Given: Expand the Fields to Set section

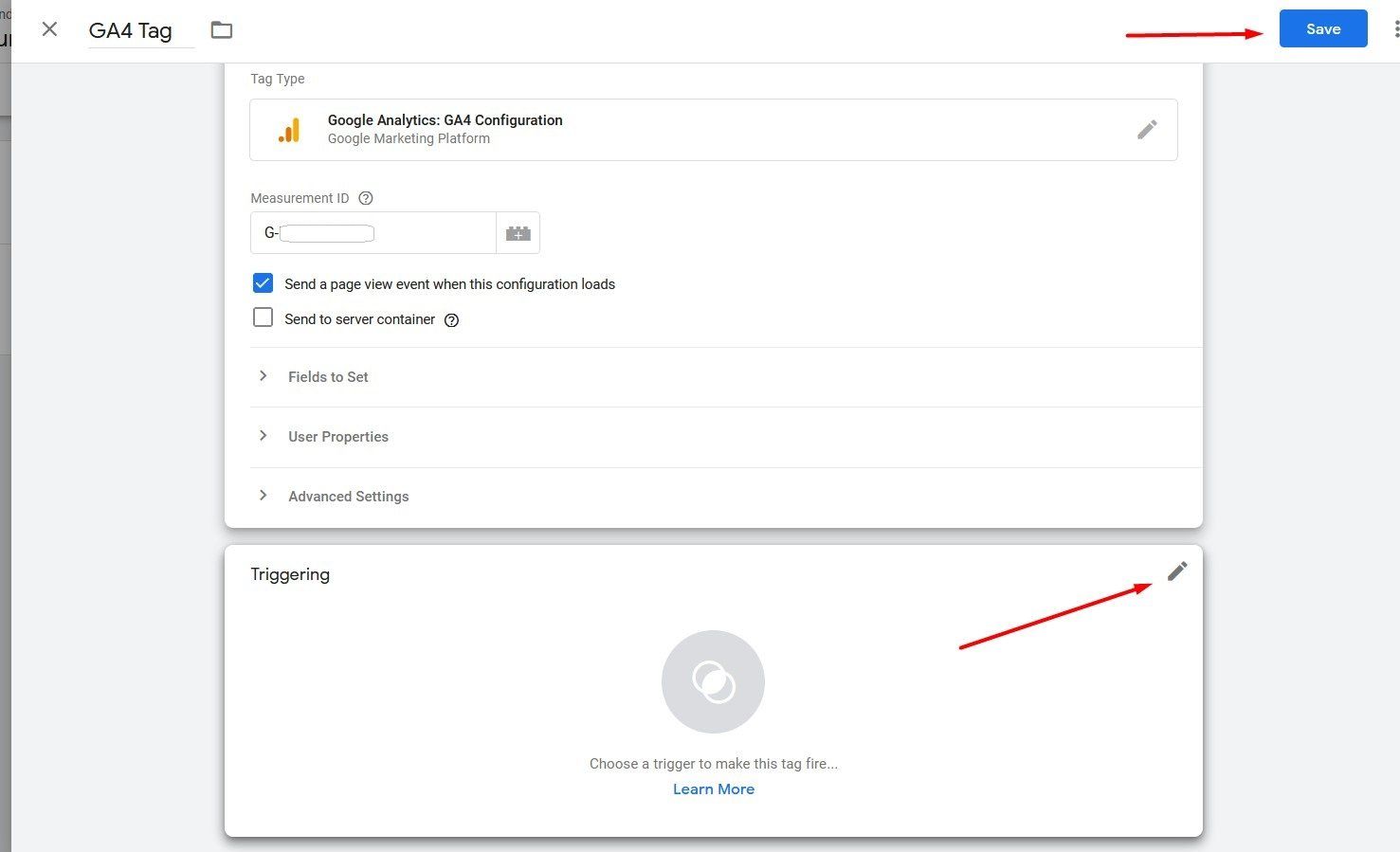Looking at the screenshot, I should point(726,377).
